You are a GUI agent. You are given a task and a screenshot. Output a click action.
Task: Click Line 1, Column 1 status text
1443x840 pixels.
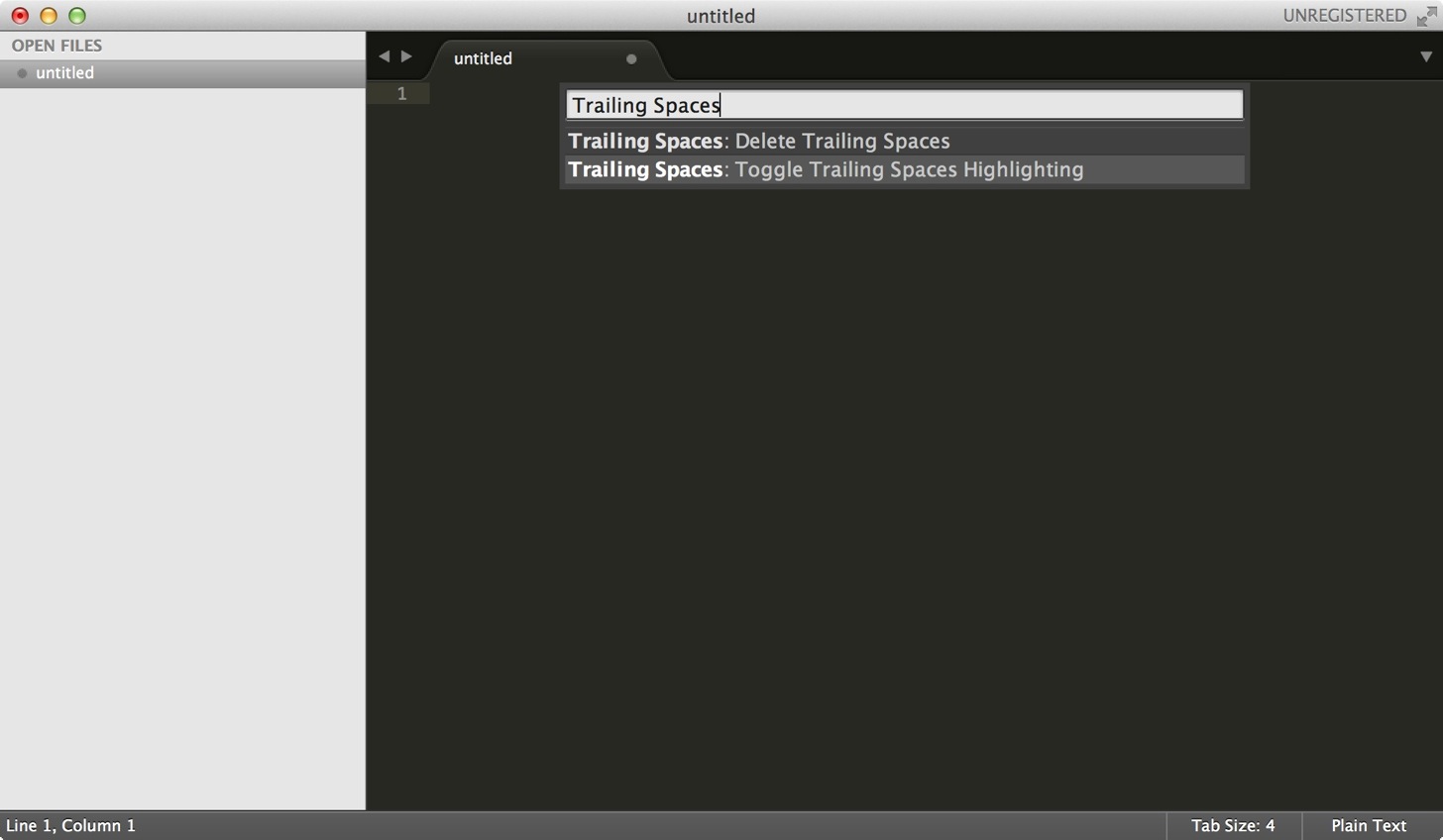[70, 825]
